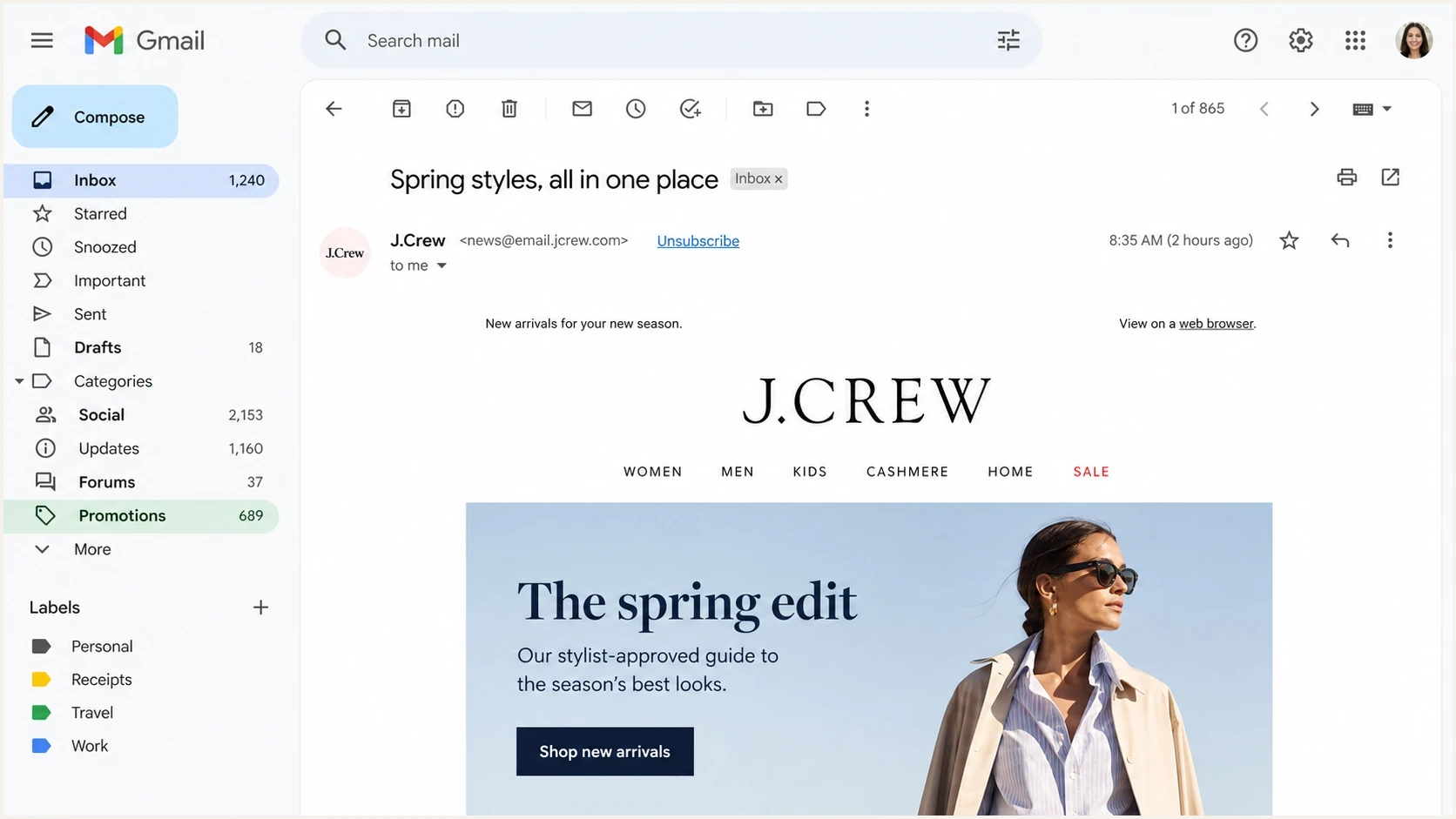Go to the newer email
1456x819 pixels.
[x=1264, y=109]
